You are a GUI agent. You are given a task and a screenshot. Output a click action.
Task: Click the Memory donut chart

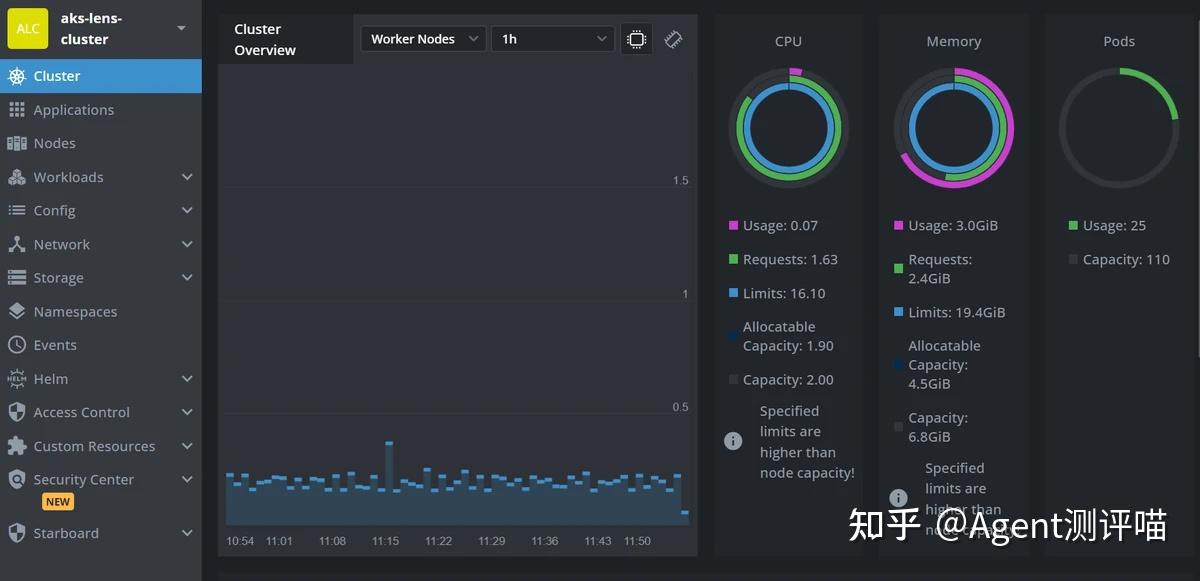953,128
